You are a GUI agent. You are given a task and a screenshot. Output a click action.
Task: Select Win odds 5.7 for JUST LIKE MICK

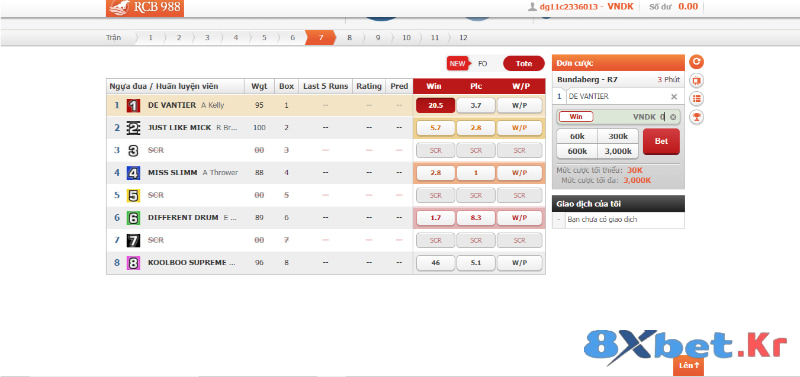tap(435, 128)
